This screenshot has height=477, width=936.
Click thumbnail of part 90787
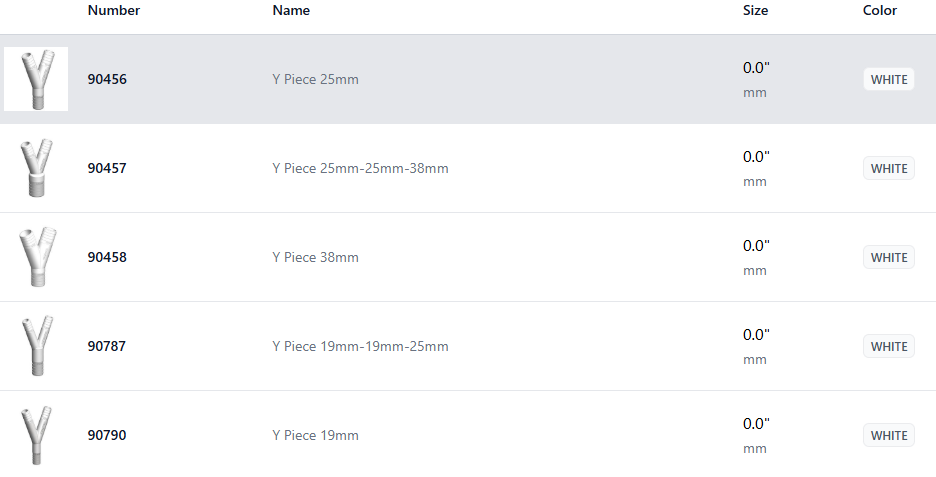36,346
